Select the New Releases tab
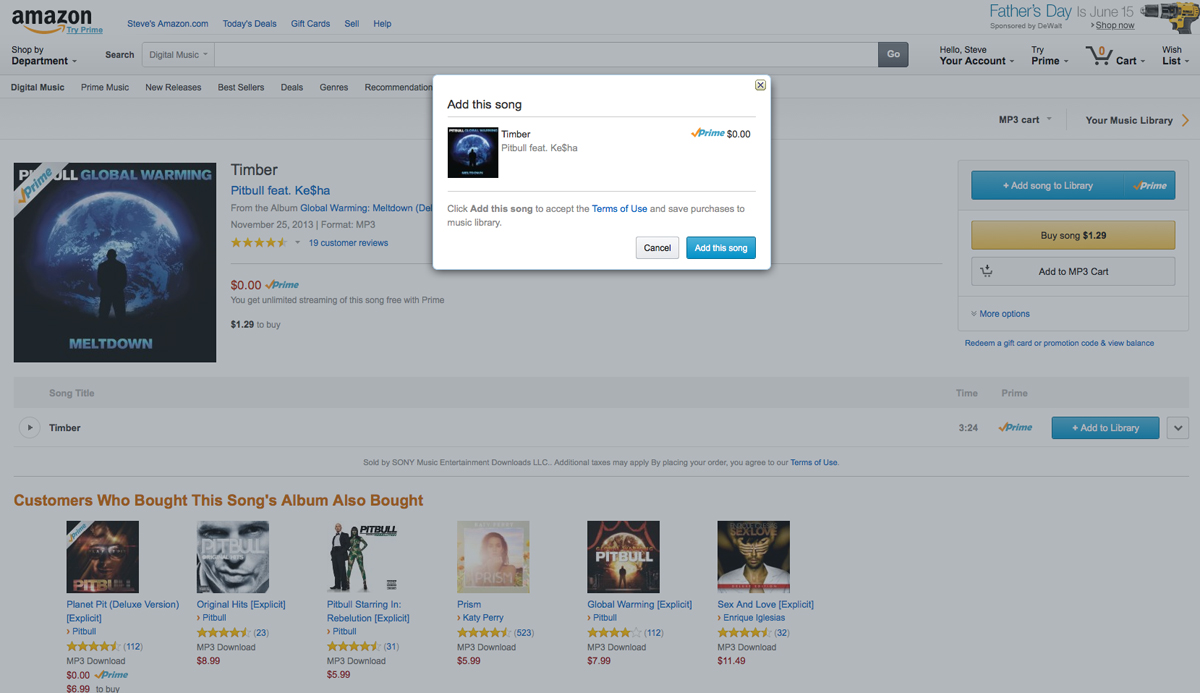This screenshot has height=693, width=1200. [173, 88]
